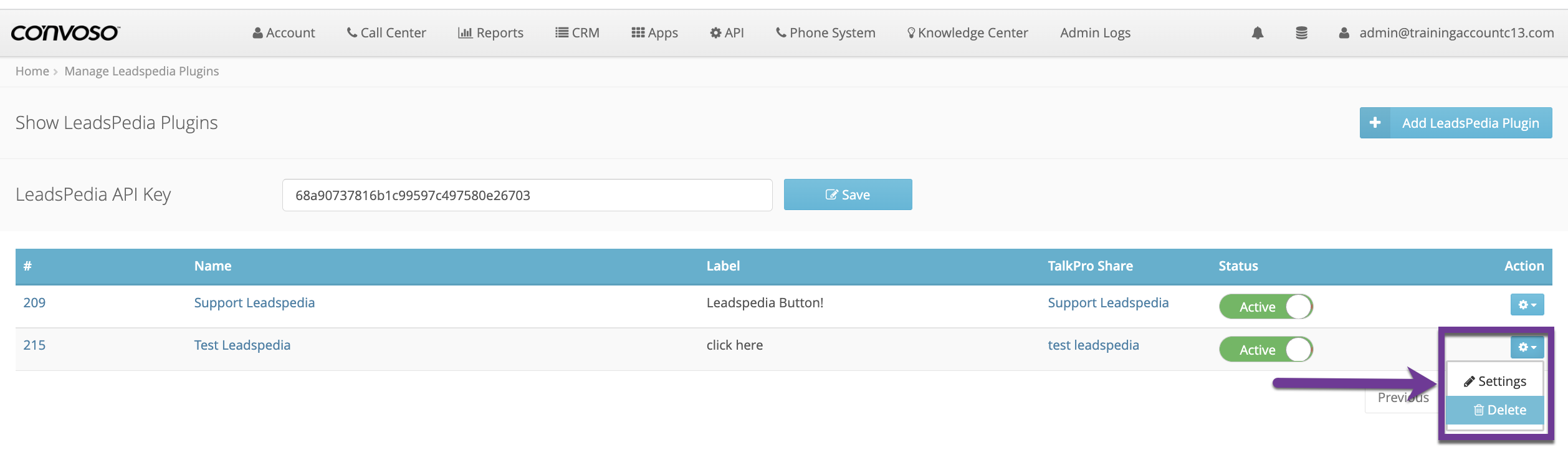Open the Knowledge Center menu
Image resolution: width=1568 pixels, height=475 pixels.
click(967, 33)
